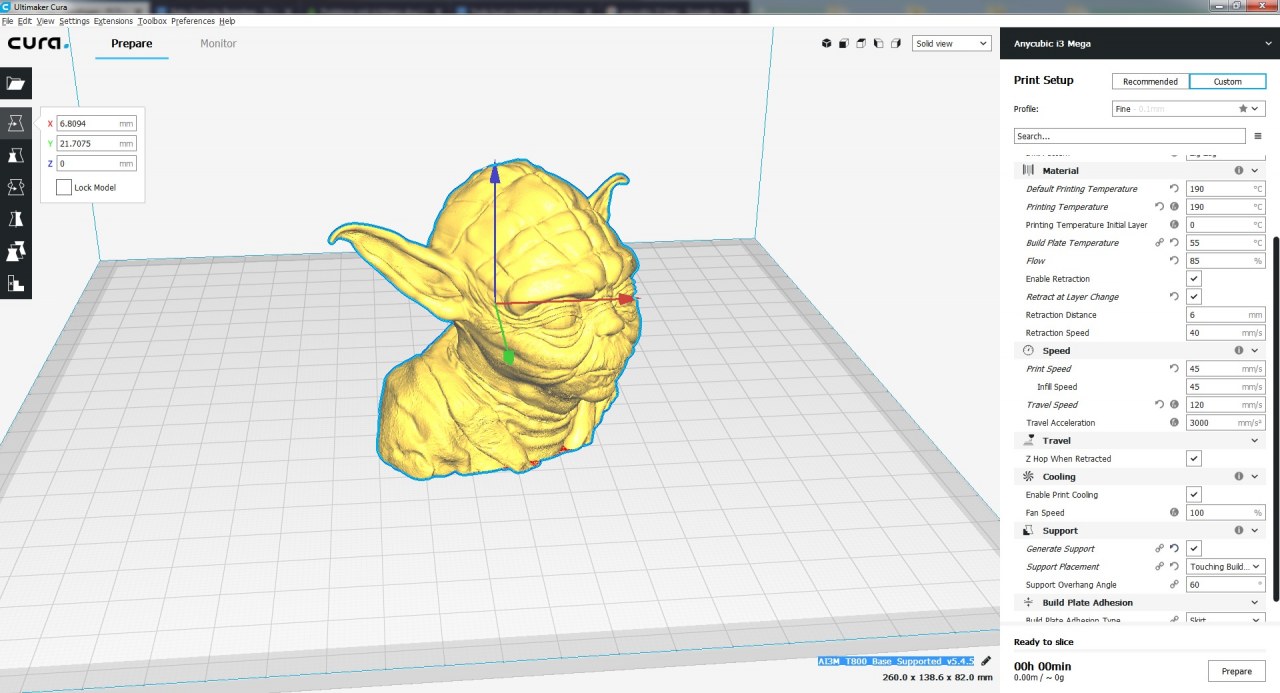This screenshot has height=693, width=1280.
Task: Toggle the Lock Model checkbox
Action: click(64, 187)
